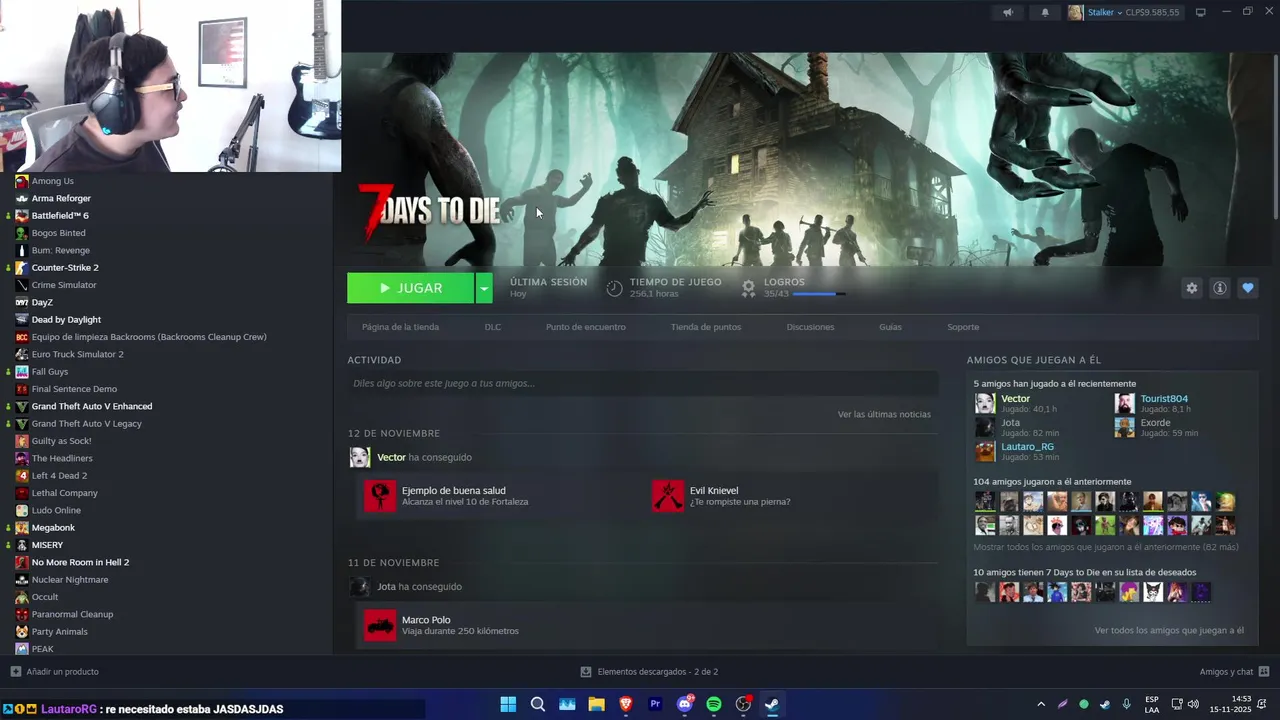1280x720 pixels.
Task: Open Ver las últimas noticias link
Action: 884,414
